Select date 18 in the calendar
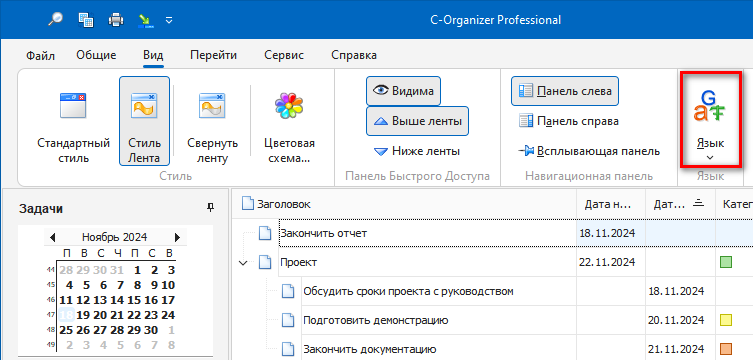The width and height of the screenshot is (753, 360). [65, 315]
